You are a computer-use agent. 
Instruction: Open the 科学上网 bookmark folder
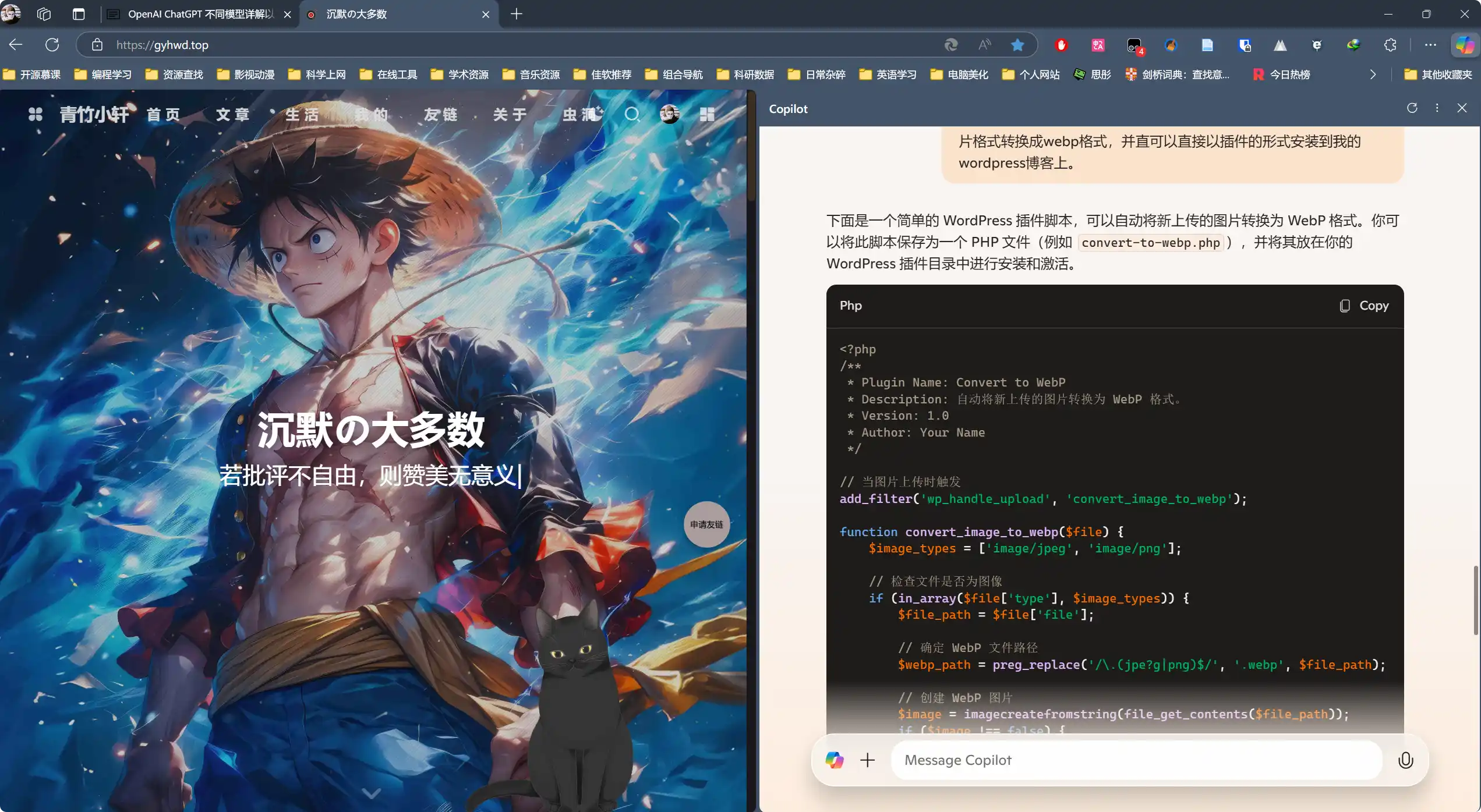click(317, 75)
